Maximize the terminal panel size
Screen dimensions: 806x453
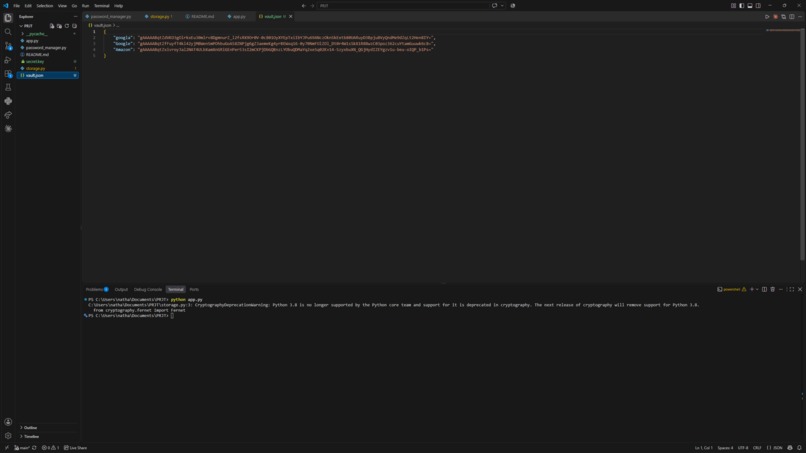(791, 289)
